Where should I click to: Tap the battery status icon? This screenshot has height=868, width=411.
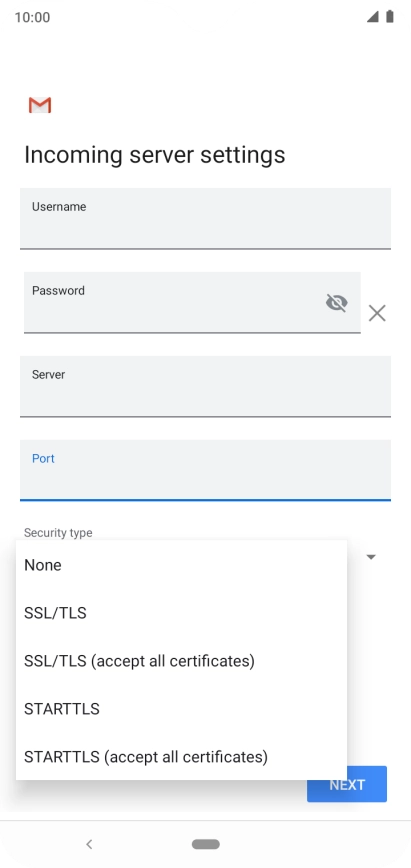click(390, 17)
